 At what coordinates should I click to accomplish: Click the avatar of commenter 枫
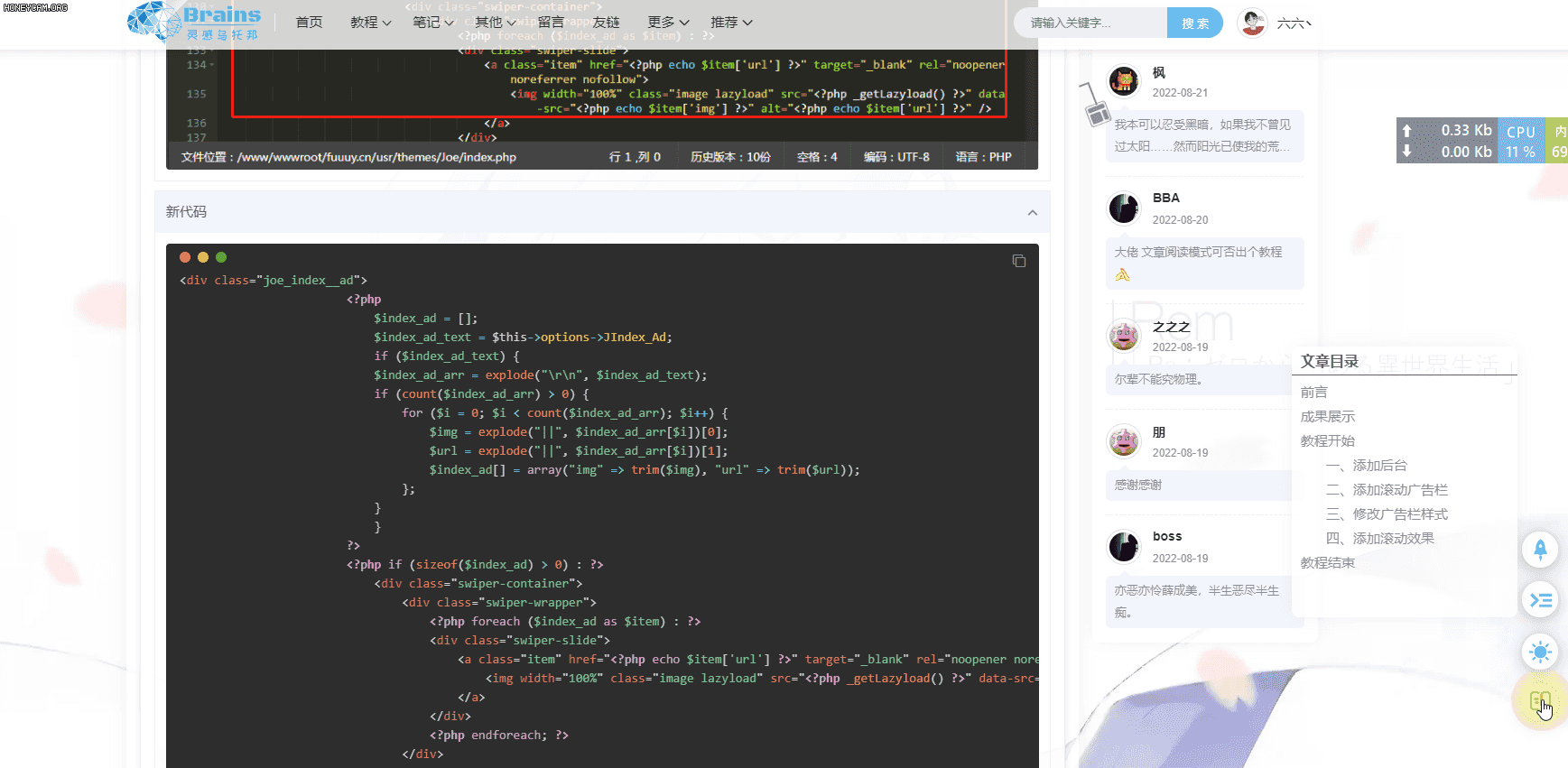tap(1124, 82)
